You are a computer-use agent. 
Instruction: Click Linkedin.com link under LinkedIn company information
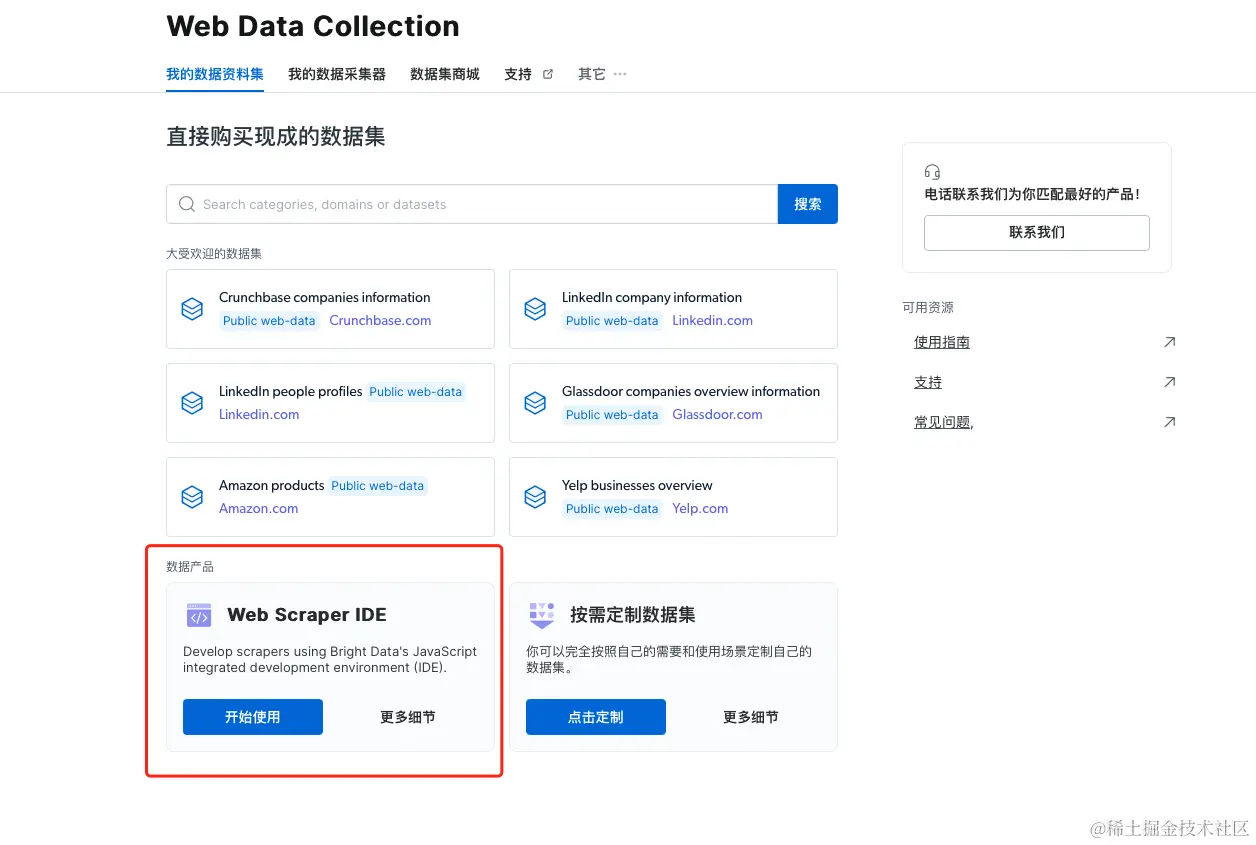pyautogui.click(x=712, y=321)
